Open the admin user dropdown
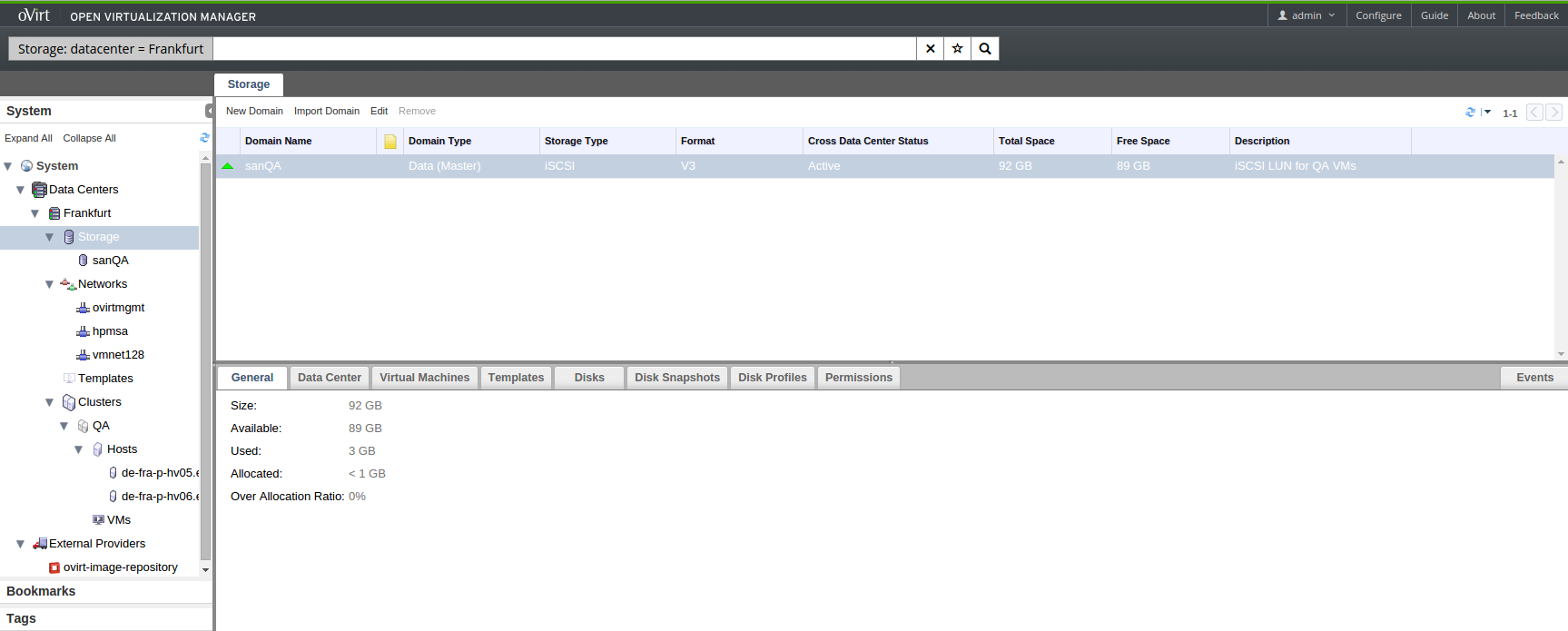The image size is (1568, 631). (x=1307, y=15)
